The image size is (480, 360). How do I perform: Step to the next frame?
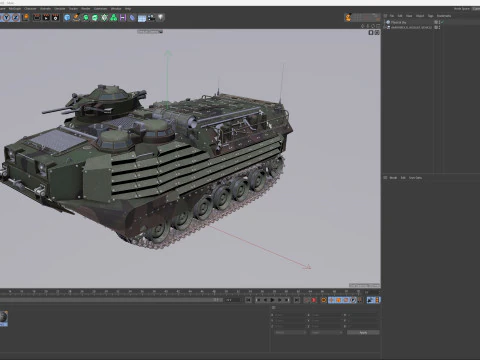point(280,300)
